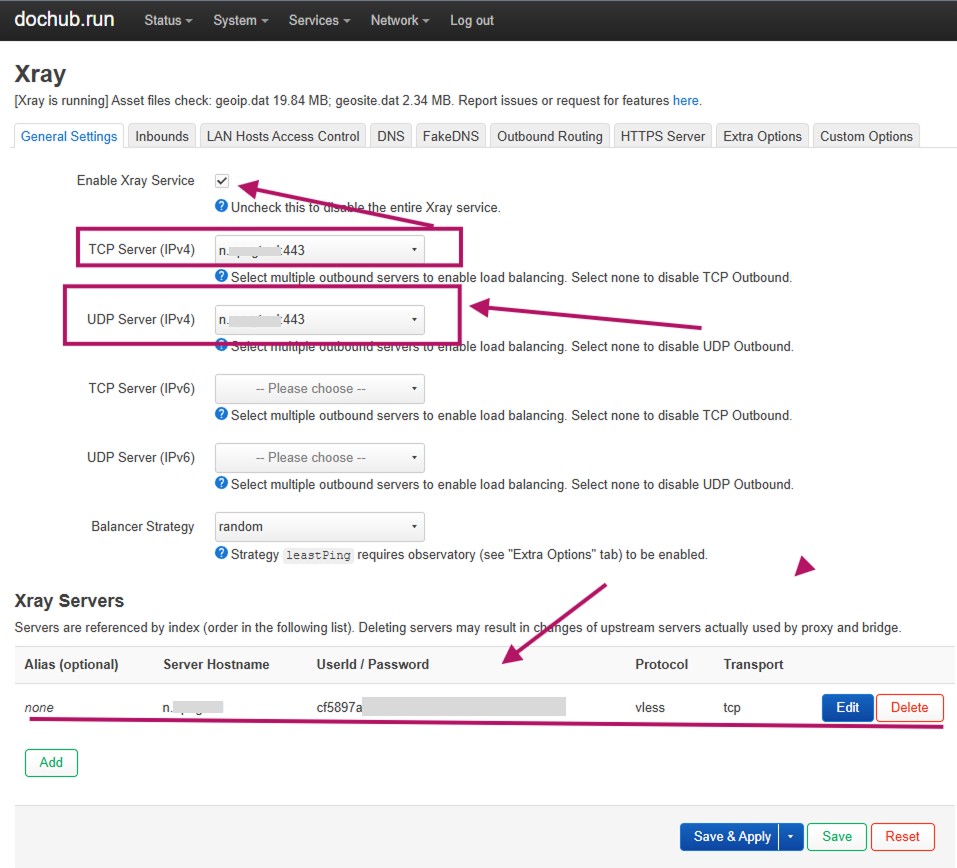The height and width of the screenshot is (868, 957).
Task: Switch to the LAN Hosts Access Control tab
Action: (283, 136)
